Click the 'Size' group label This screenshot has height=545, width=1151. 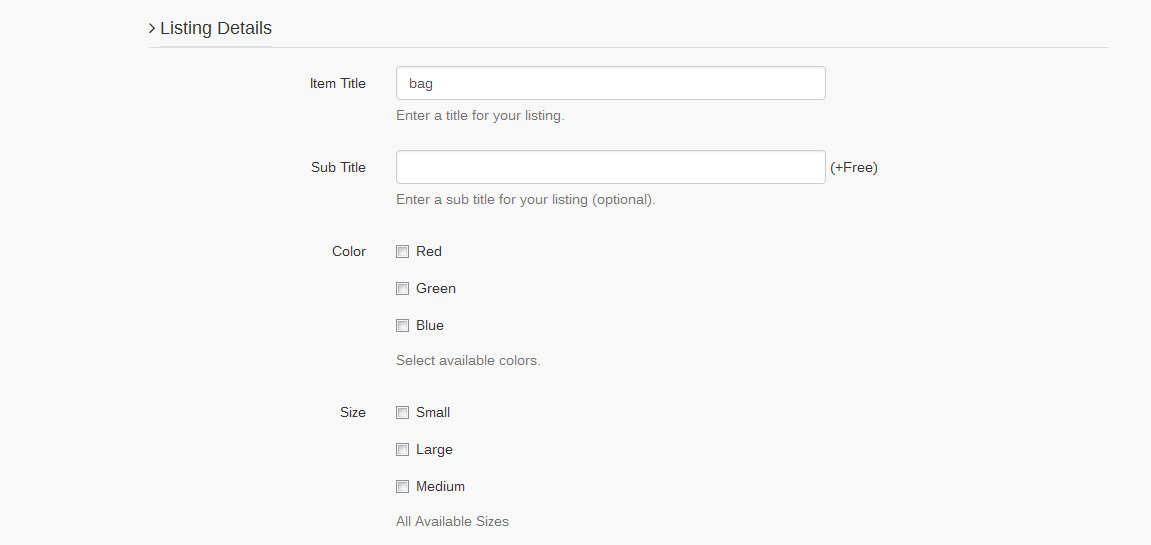tap(353, 413)
